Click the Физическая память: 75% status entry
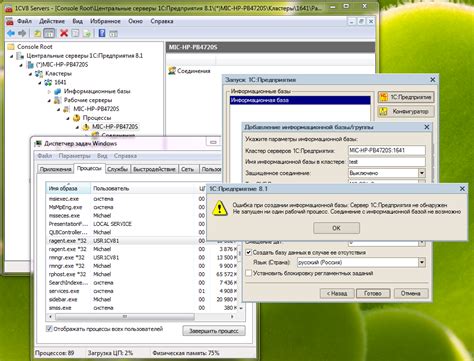The width and height of the screenshot is (474, 361). click(186, 353)
